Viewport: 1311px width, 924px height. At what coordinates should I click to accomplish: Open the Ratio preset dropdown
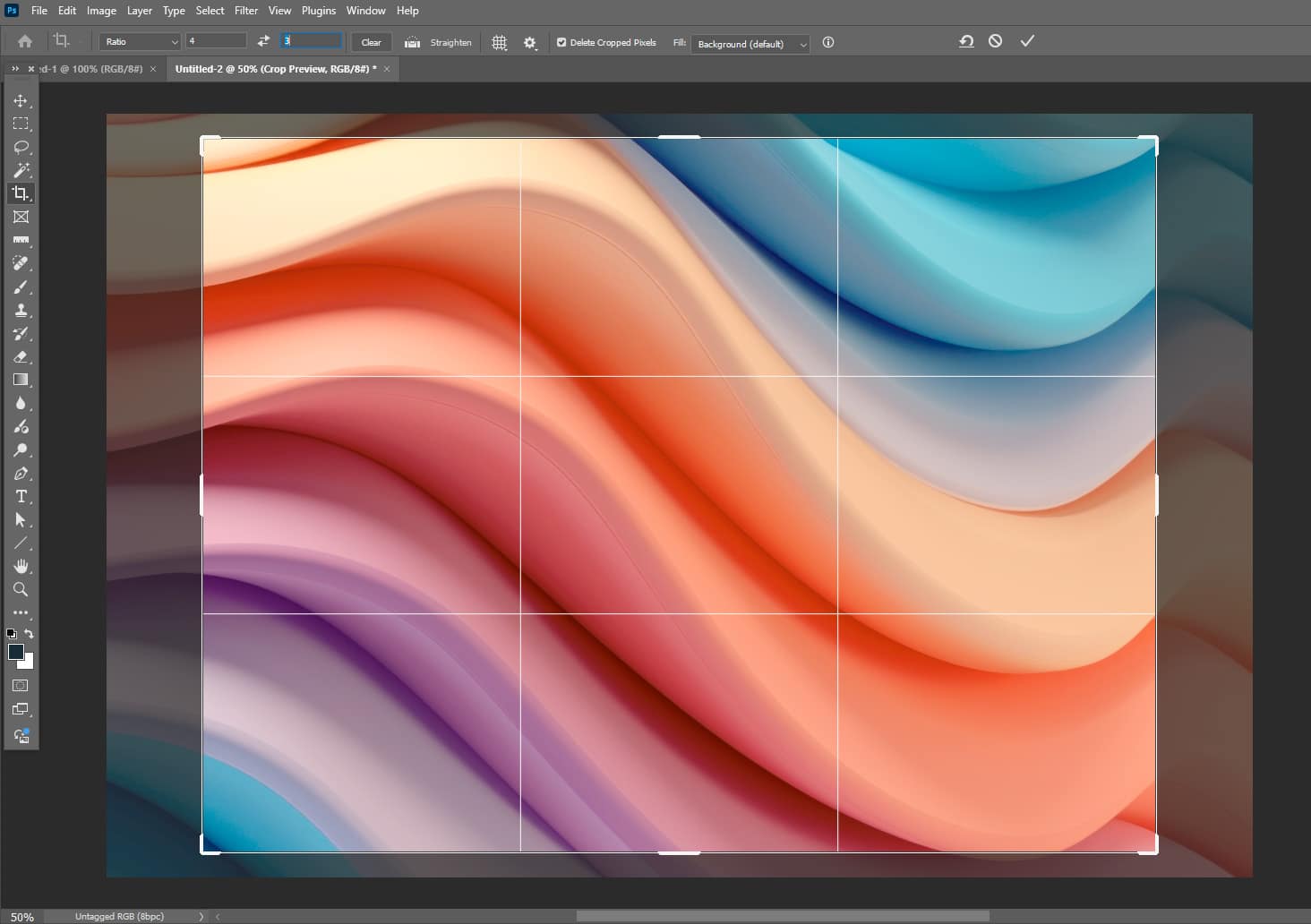point(141,42)
